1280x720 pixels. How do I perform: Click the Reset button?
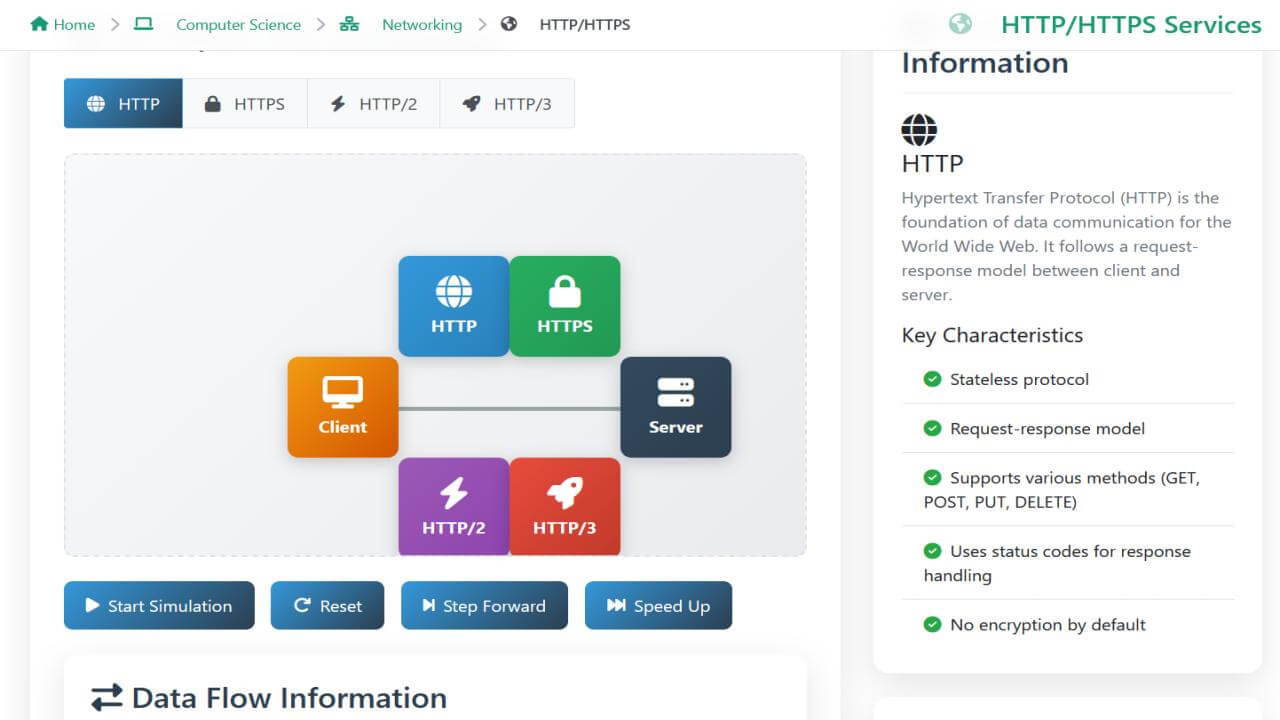[x=327, y=605]
